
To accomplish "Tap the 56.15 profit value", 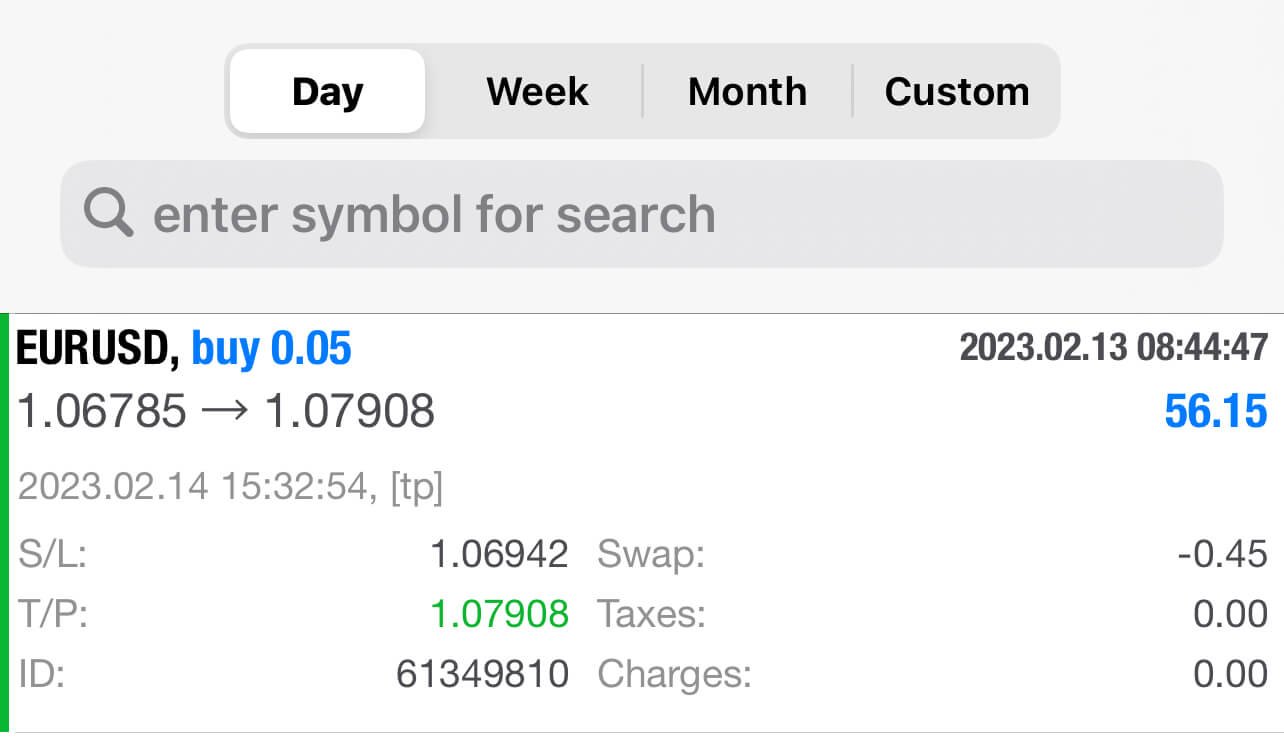I will click(x=1216, y=411).
